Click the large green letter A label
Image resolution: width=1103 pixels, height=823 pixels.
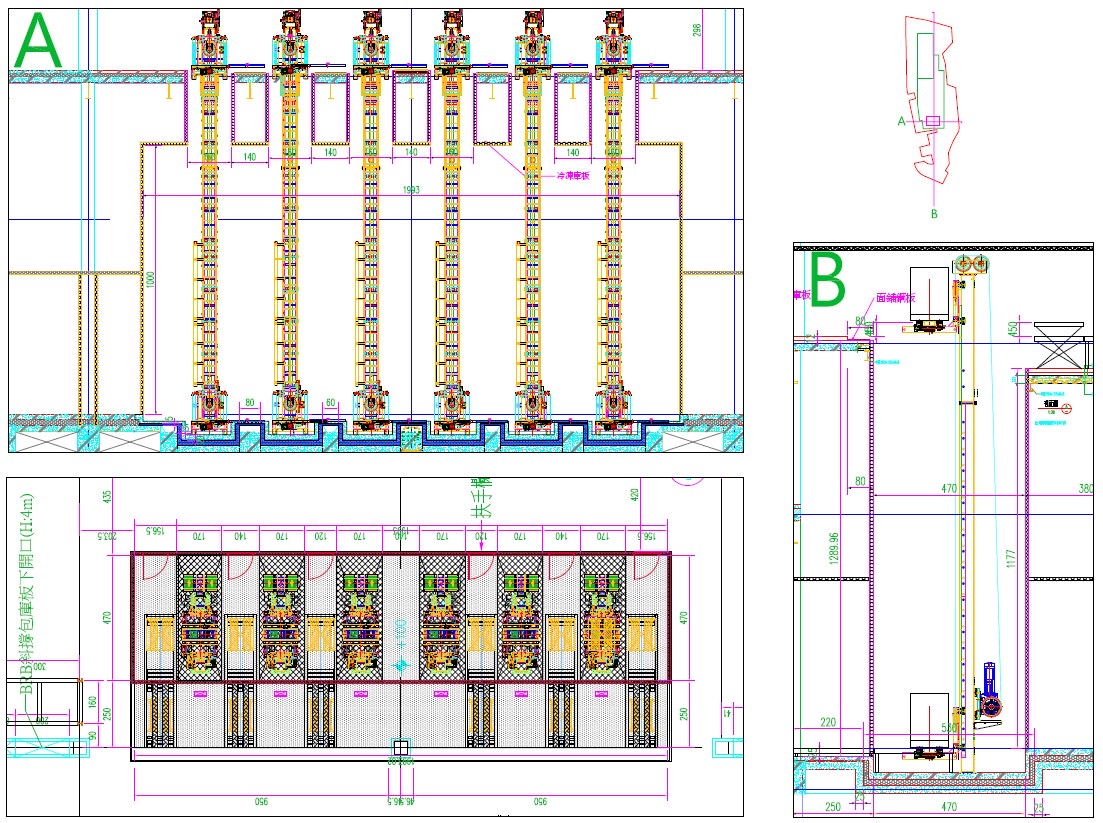[40, 42]
